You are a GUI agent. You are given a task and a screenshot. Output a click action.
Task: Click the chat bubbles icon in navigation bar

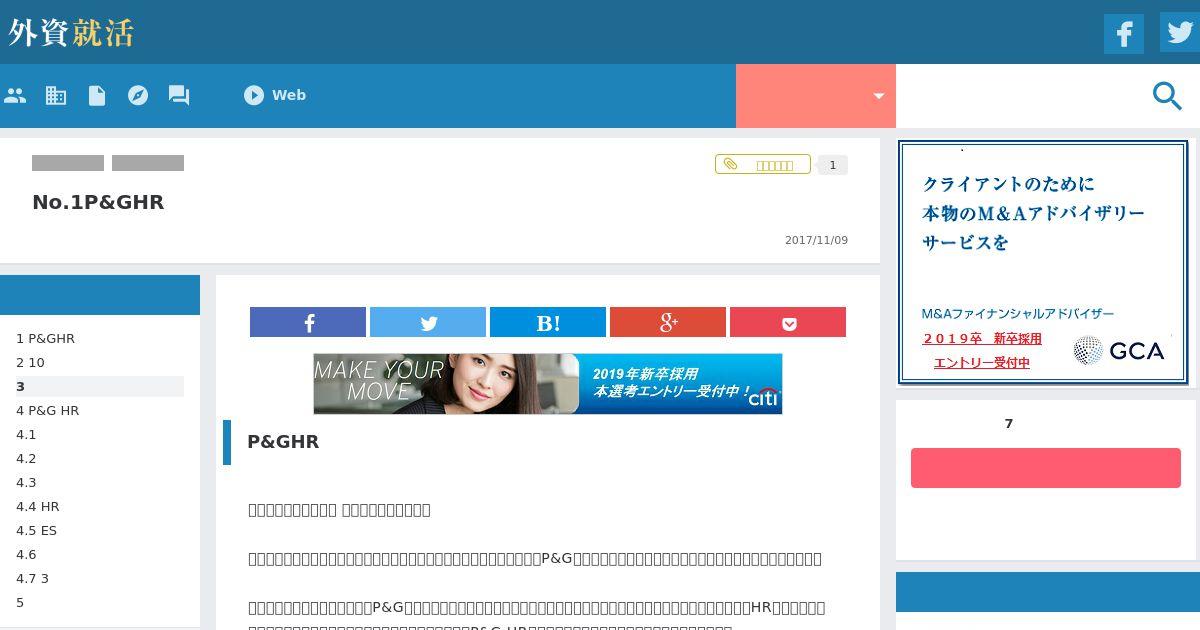(179, 95)
